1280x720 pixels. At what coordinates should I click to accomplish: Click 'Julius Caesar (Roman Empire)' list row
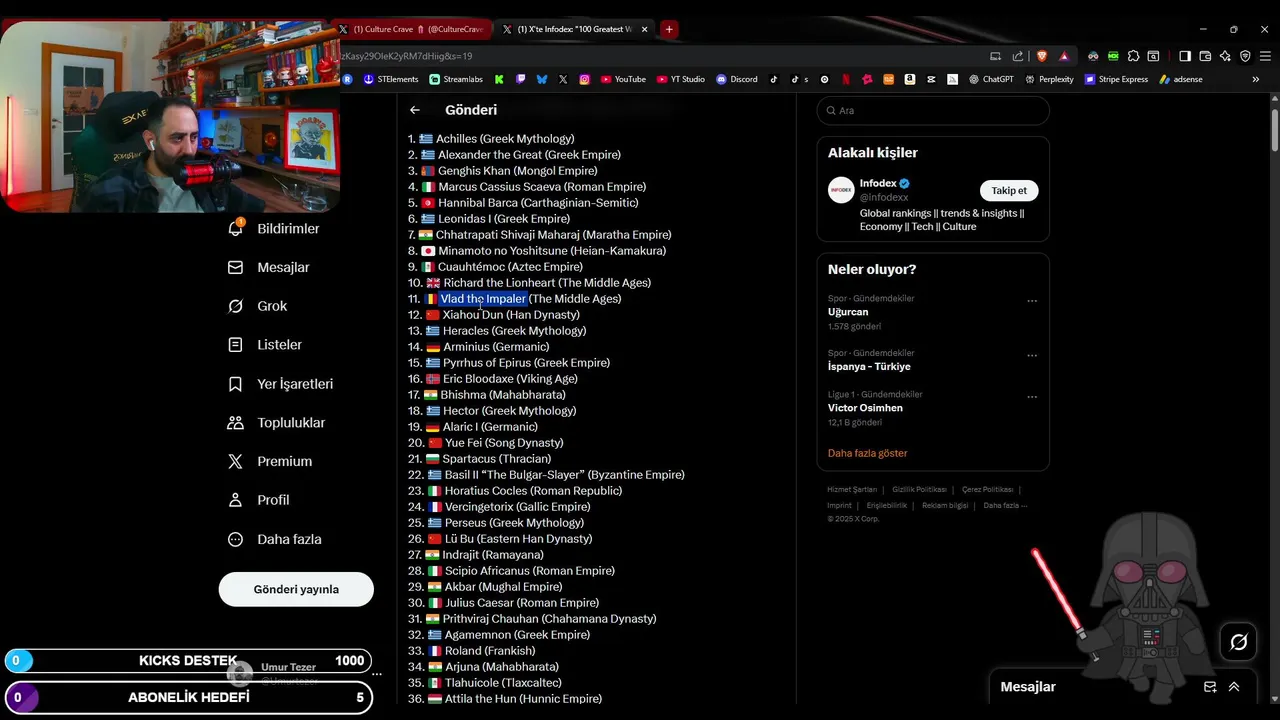504,603
